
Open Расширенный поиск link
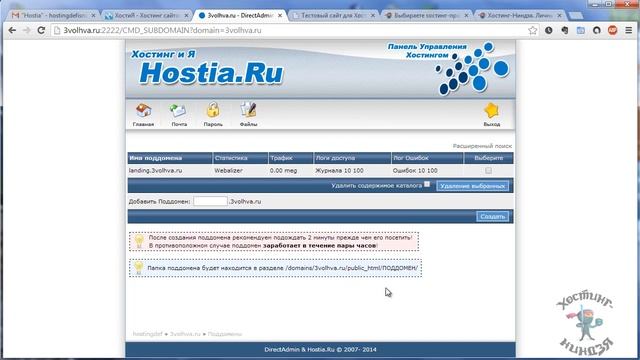(x=482, y=146)
